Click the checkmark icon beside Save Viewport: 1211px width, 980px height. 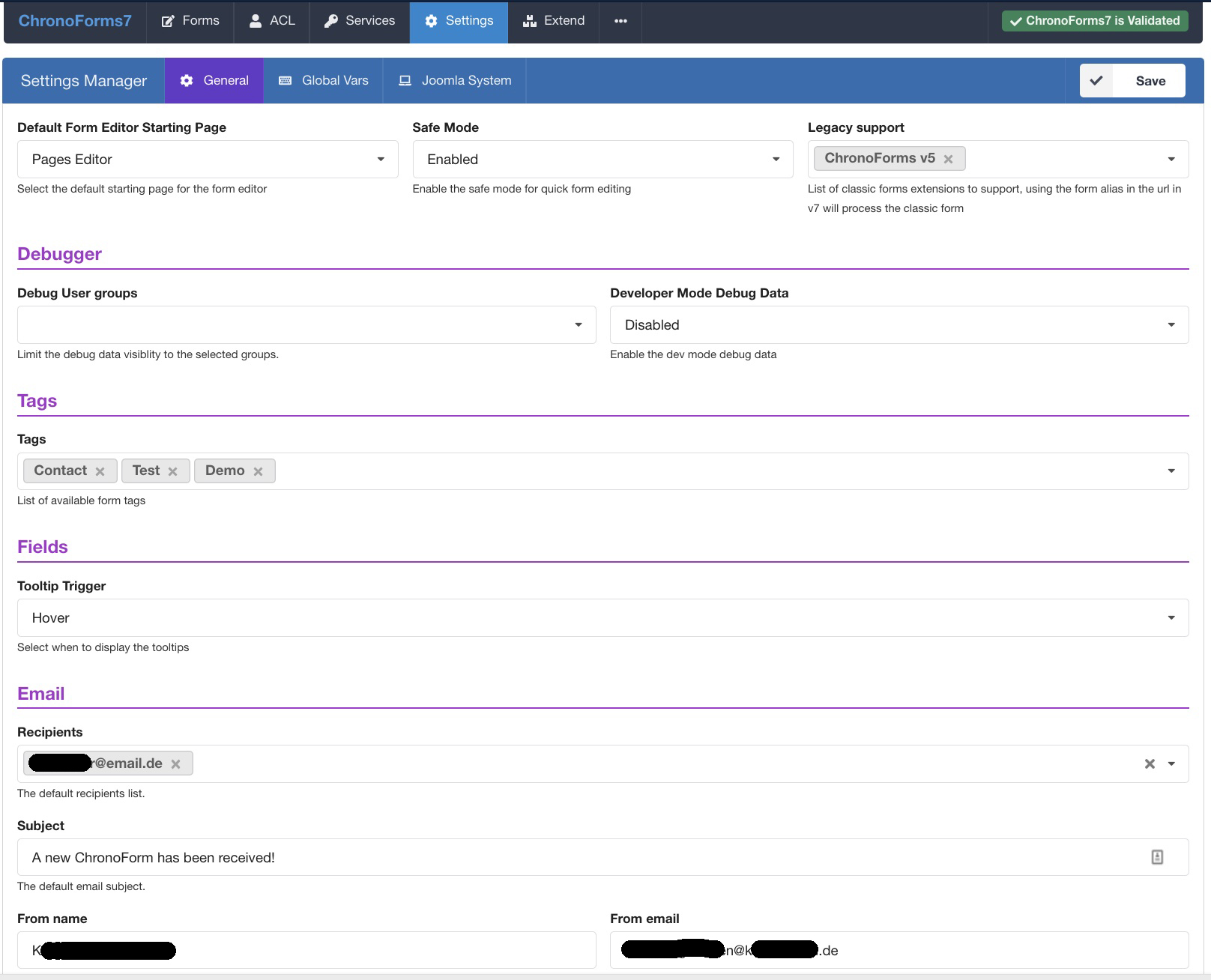click(1096, 81)
